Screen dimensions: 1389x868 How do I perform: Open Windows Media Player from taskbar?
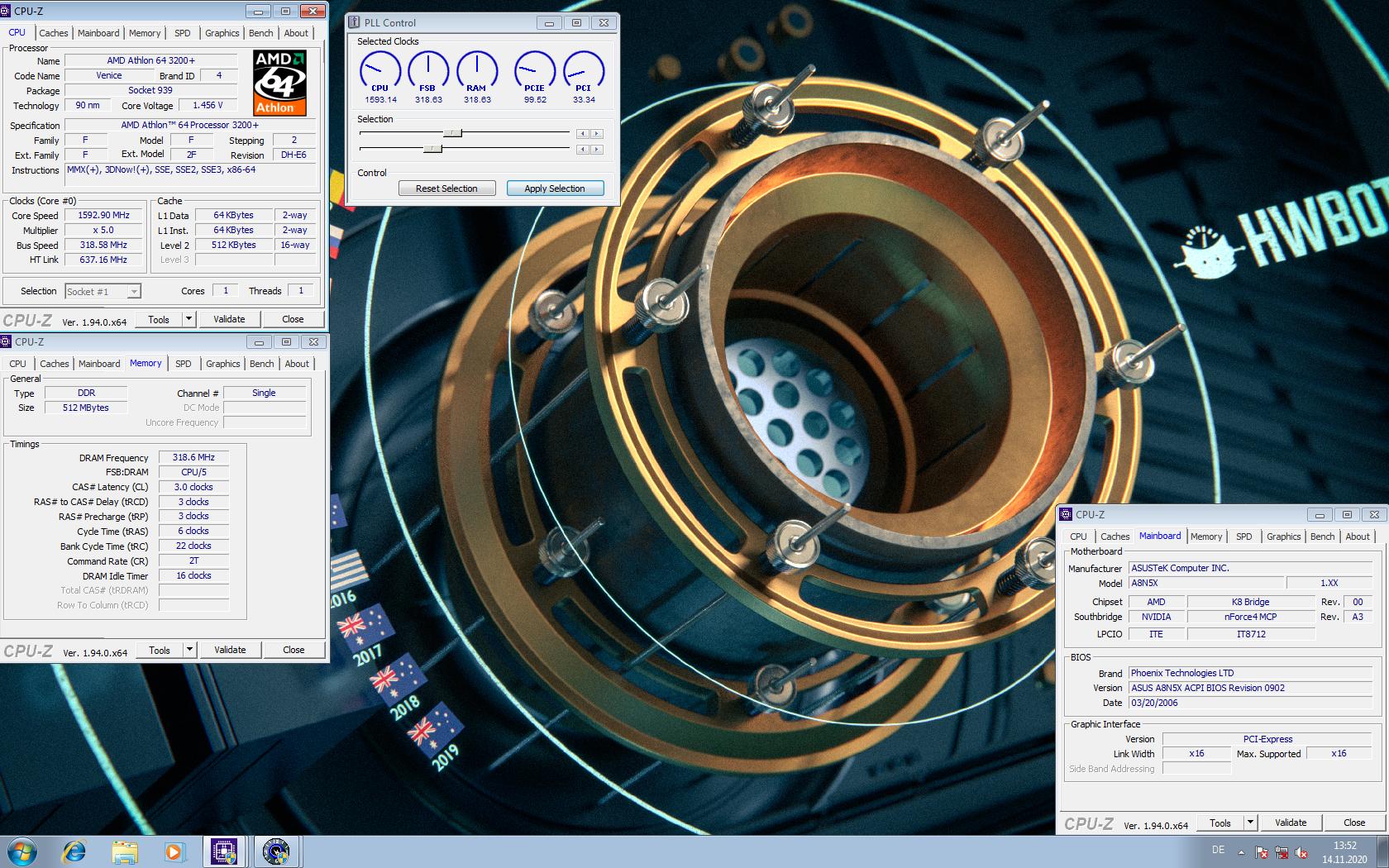tap(174, 851)
